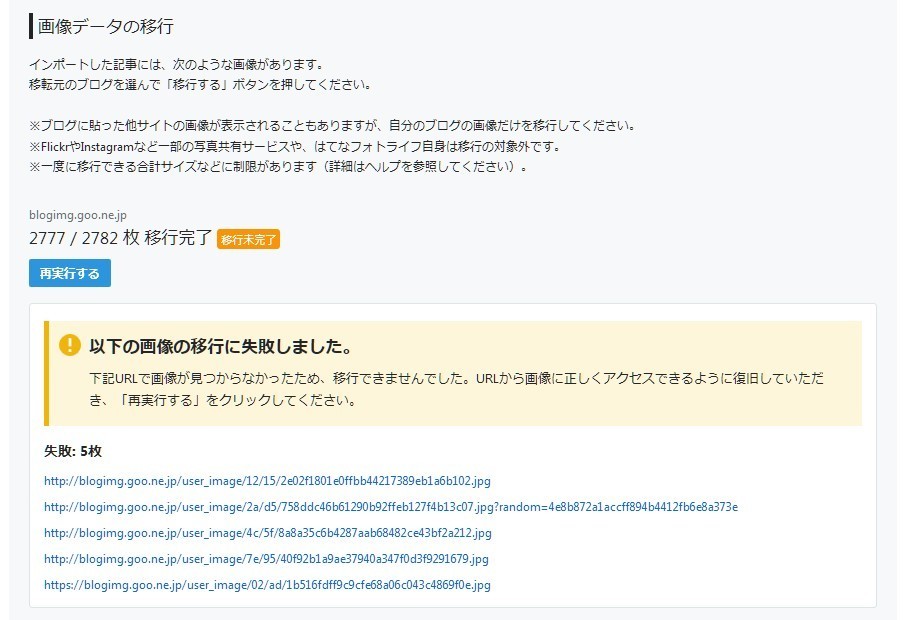This screenshot has height=620, width=910.
Task: Click the 以下の画像の移行に失敗しました。 heading
Action: coord(221,346)
